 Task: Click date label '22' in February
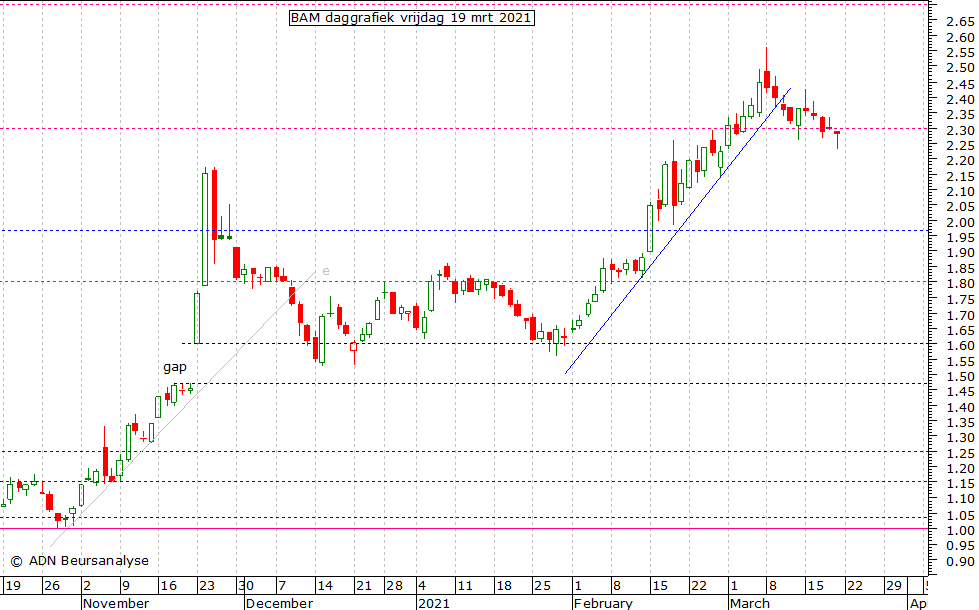pos(699,586)
